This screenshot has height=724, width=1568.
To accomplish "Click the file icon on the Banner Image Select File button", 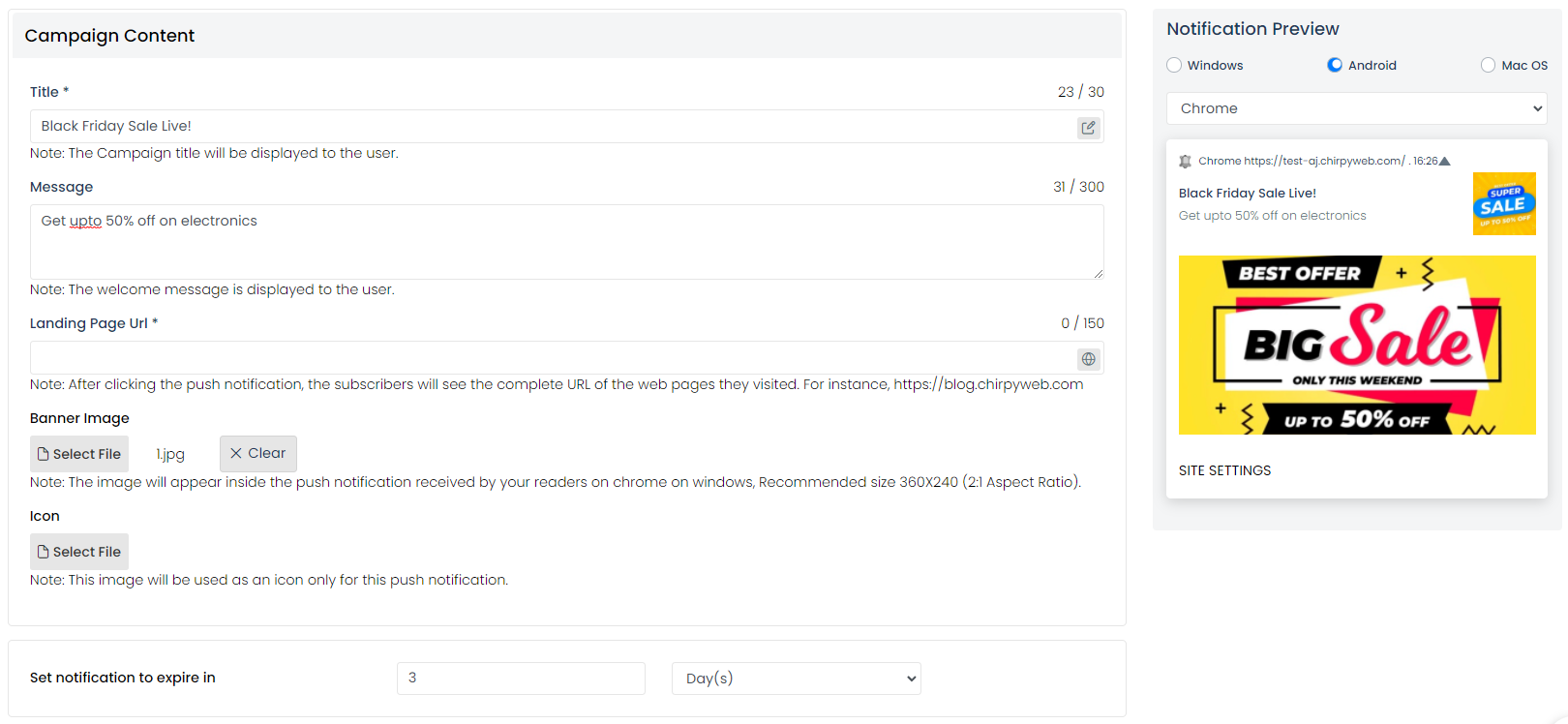I will point(43,454).
